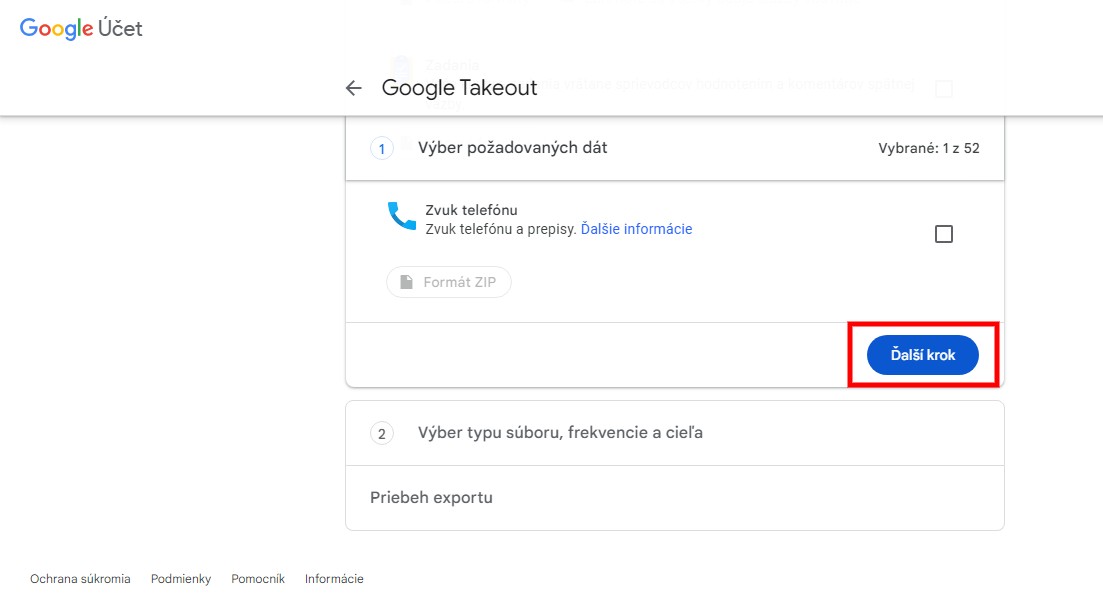Viewport: 1103px width, 603px height.
Task: Open the Priebeh exportu section
Action: pos(675,497)
